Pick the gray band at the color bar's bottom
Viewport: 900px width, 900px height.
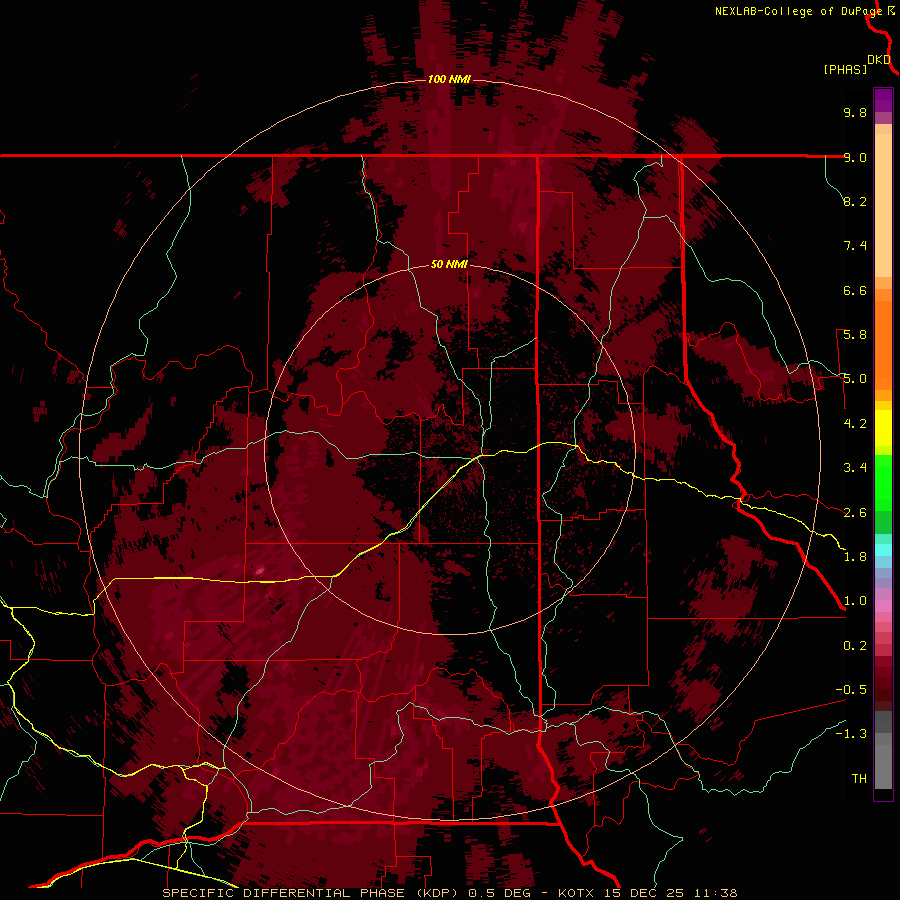coord(883,763)
